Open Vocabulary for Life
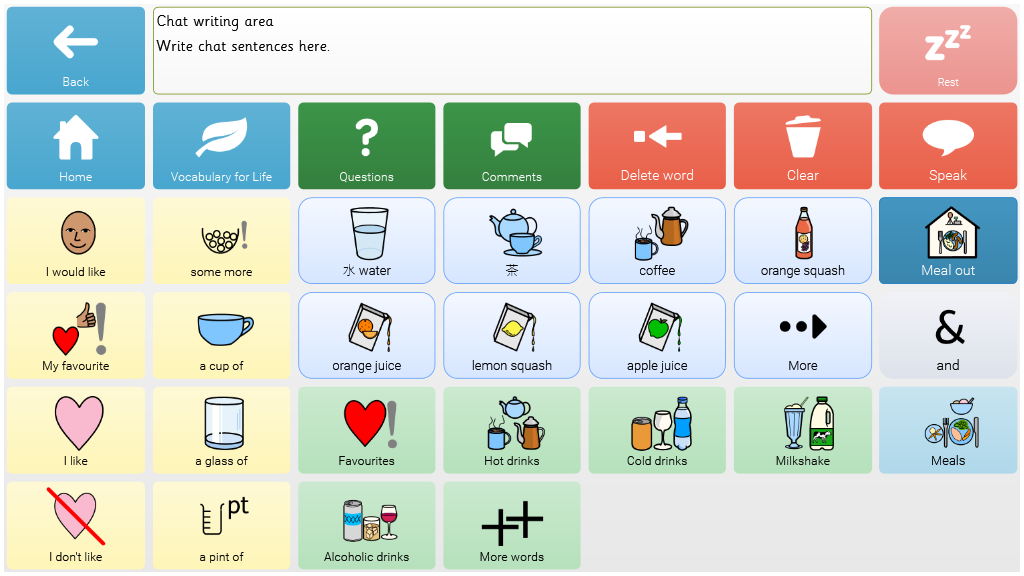The image size is (1024, 576). (x=221, y=146)
